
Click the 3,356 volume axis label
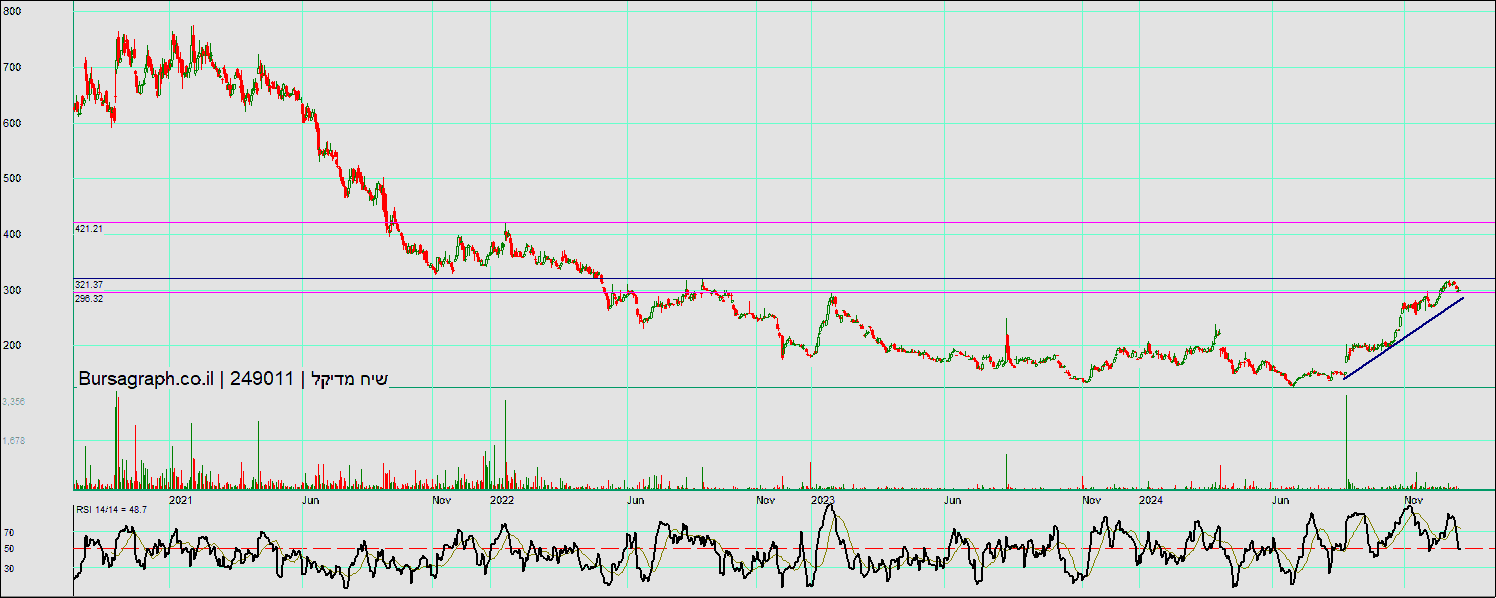(x=14, y=401)
